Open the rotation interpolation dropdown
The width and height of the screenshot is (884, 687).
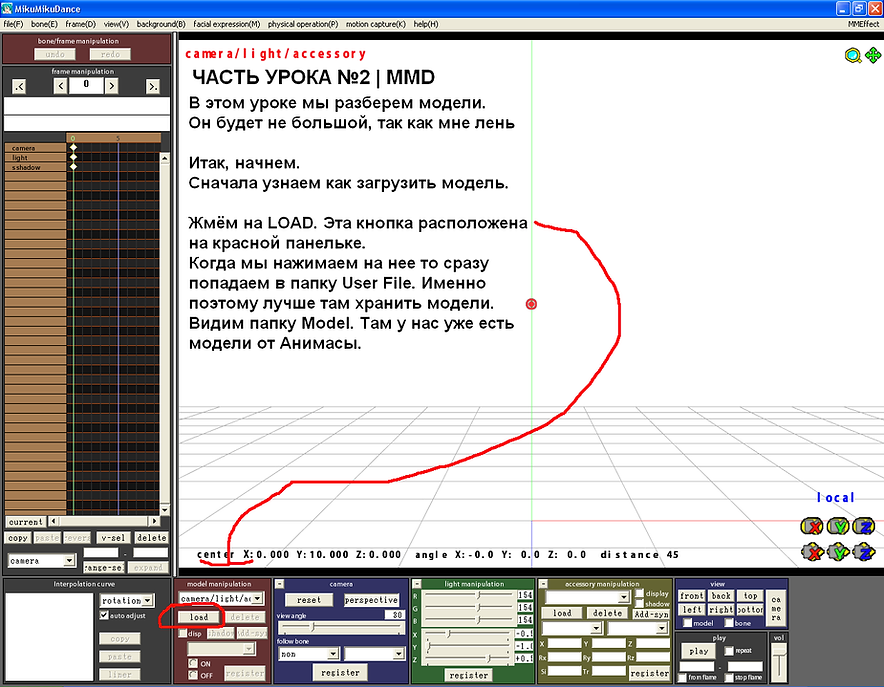(x=127, y=601)
